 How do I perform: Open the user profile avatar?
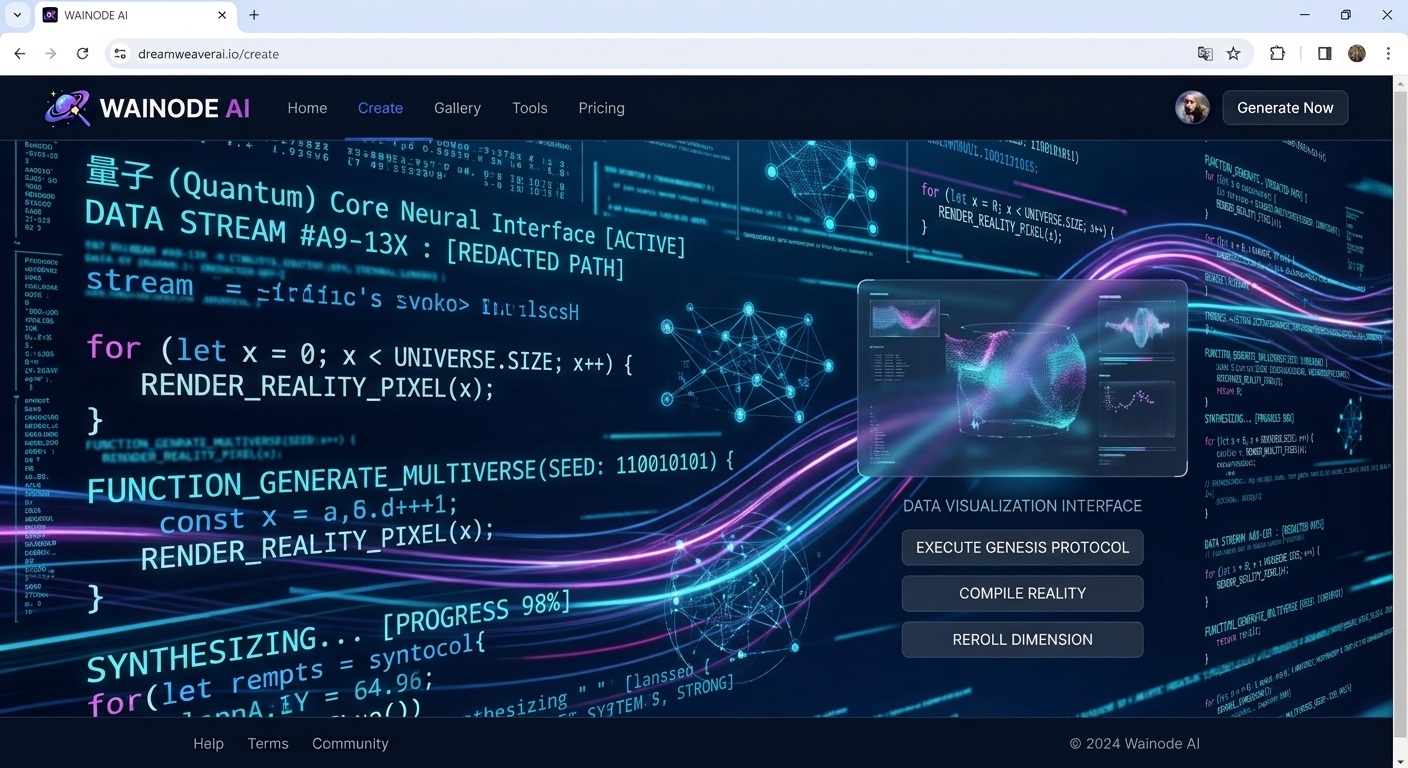1192,108
